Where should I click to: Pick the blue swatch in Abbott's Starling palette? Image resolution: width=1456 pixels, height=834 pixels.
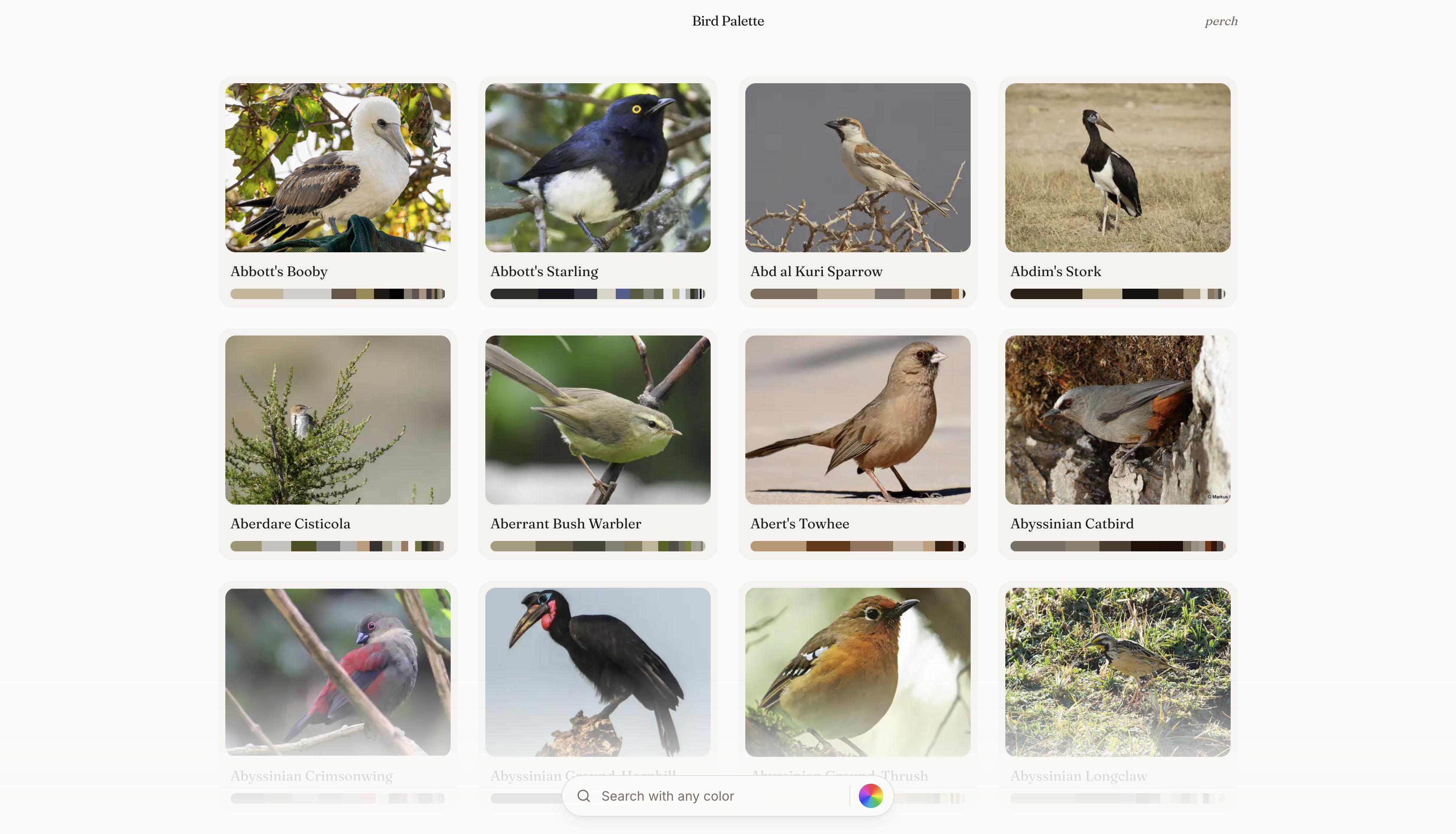[622, 294]
